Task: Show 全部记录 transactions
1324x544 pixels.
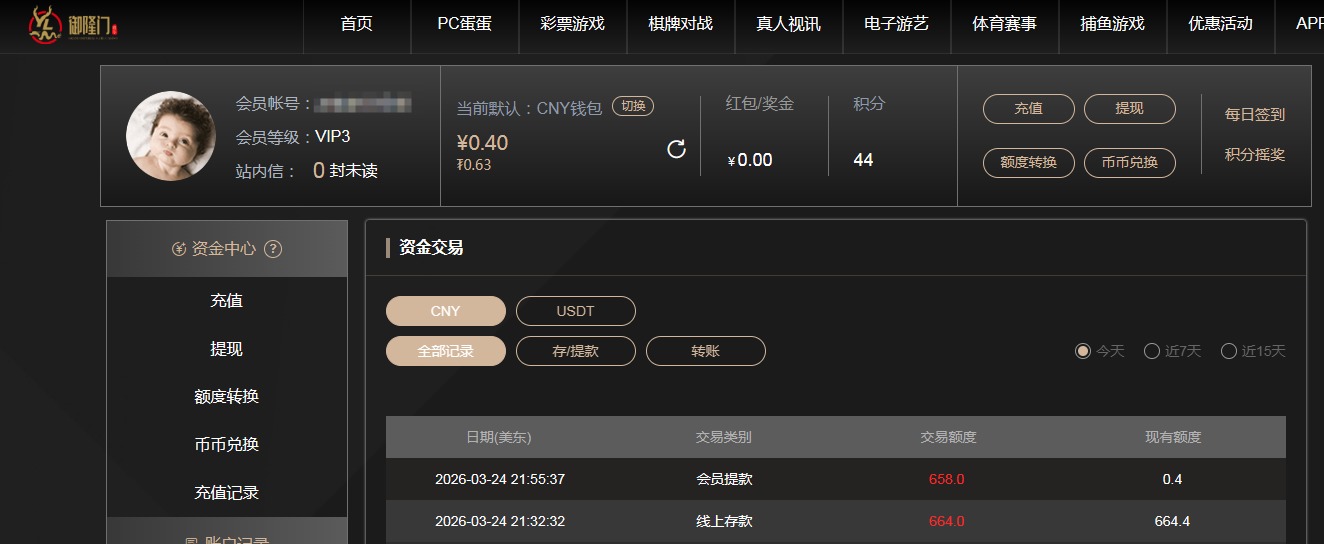Action: [446, 351]
